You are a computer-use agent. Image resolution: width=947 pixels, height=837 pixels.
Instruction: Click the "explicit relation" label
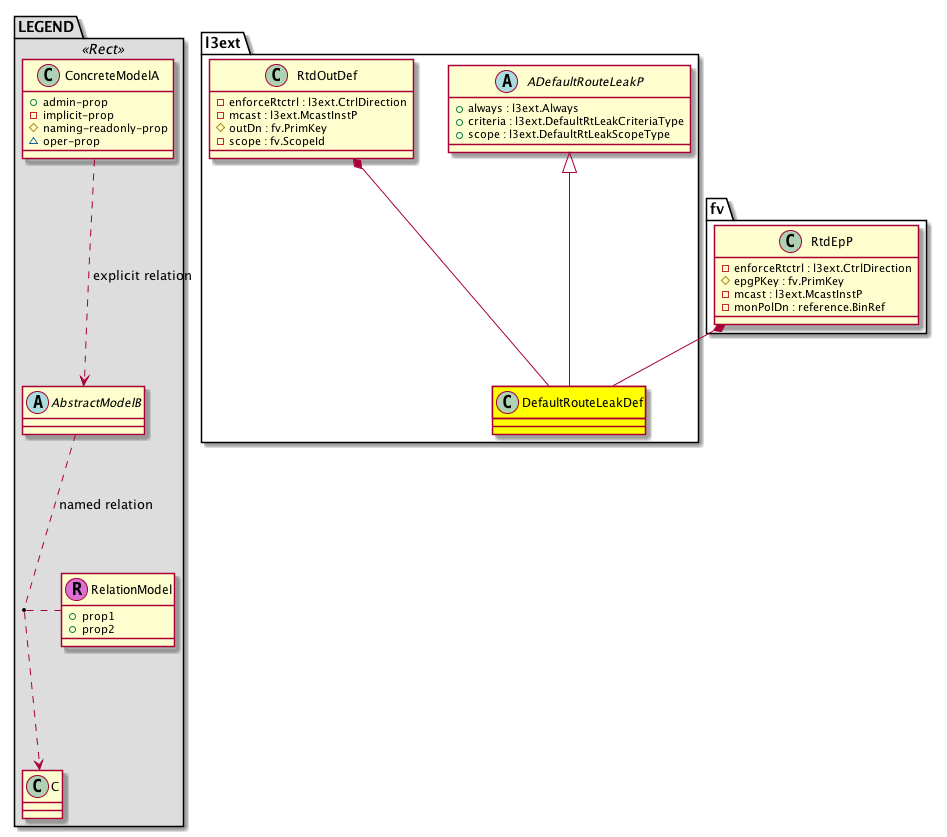pyautogui.click(x=141, y=275)
